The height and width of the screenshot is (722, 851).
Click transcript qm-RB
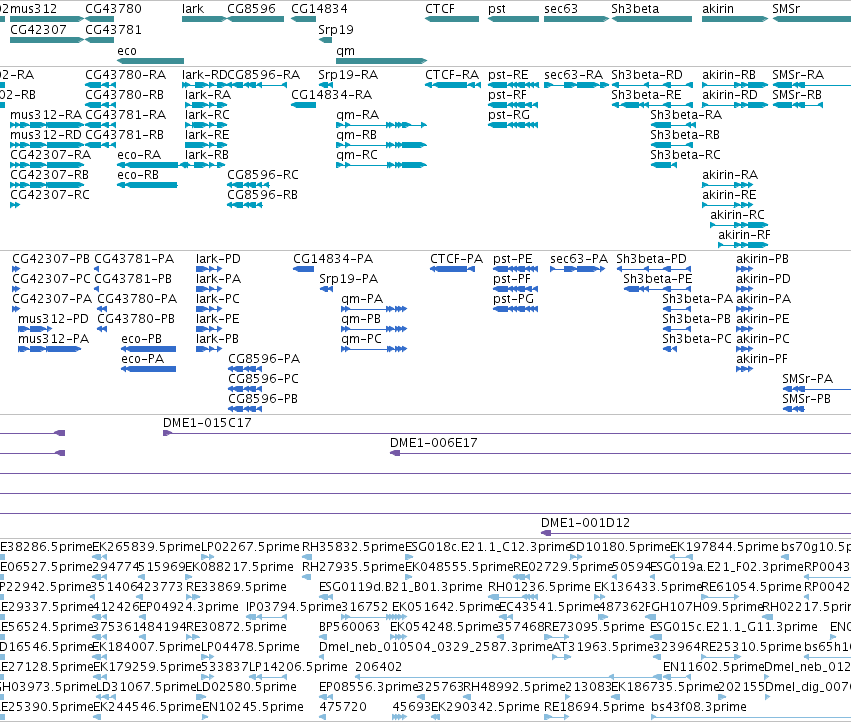point(356,135)
